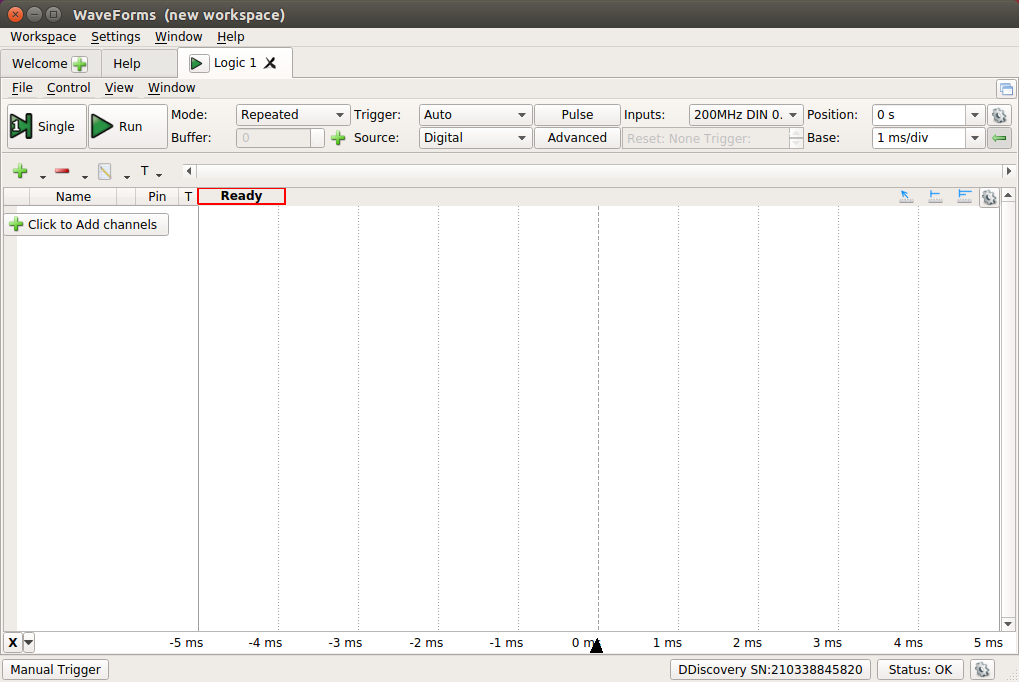Click the Pulse trigger button
The image size is (1019, 682).
tap(577, 115)
